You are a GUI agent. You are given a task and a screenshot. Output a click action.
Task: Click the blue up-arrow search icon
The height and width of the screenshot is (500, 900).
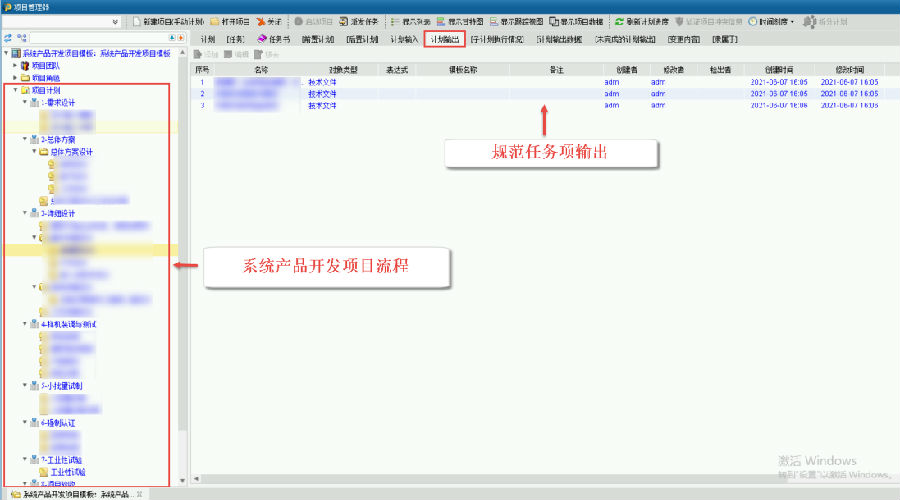172,38
